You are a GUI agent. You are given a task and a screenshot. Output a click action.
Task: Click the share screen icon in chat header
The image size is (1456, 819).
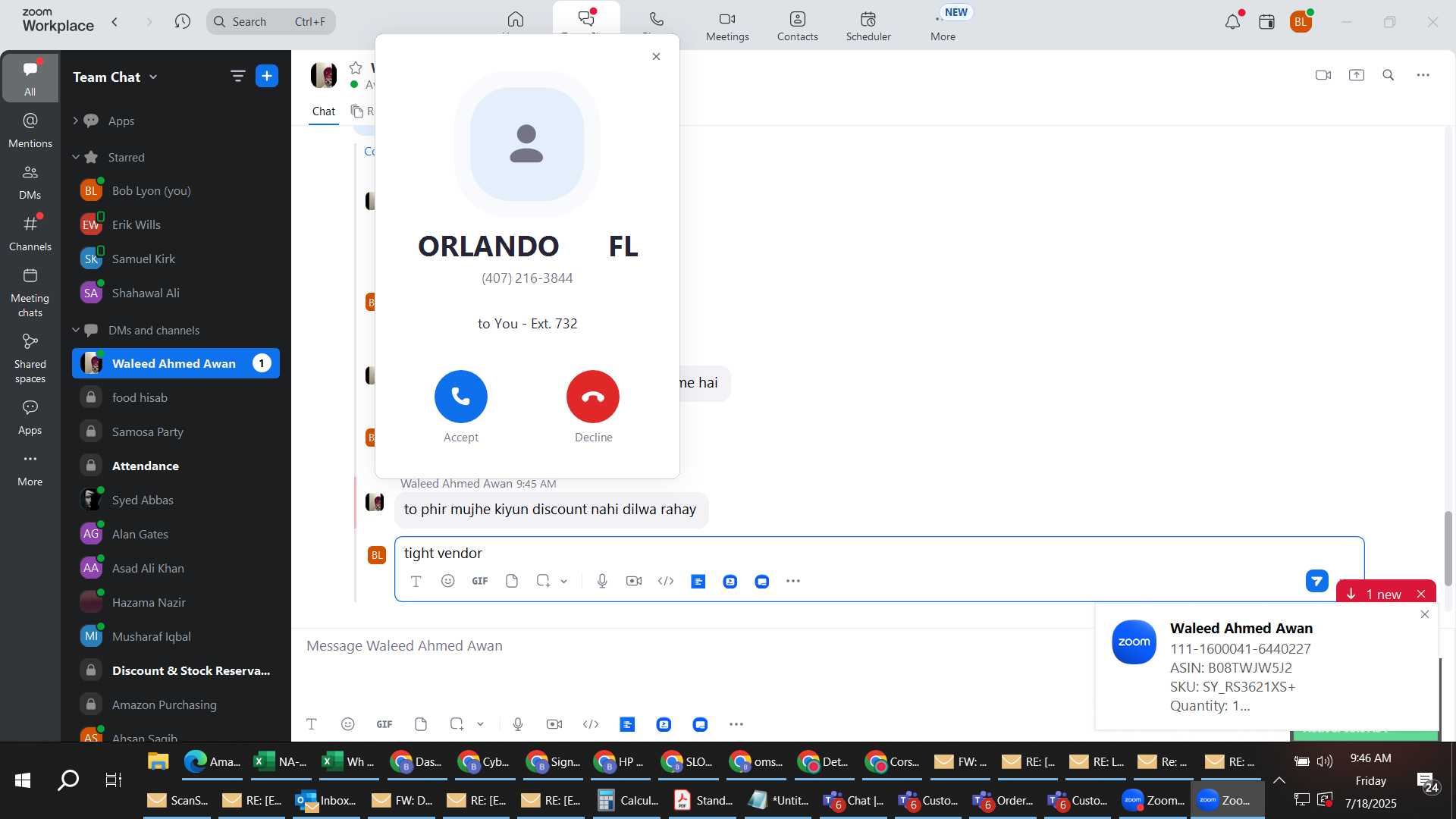tap(1357, 75)
